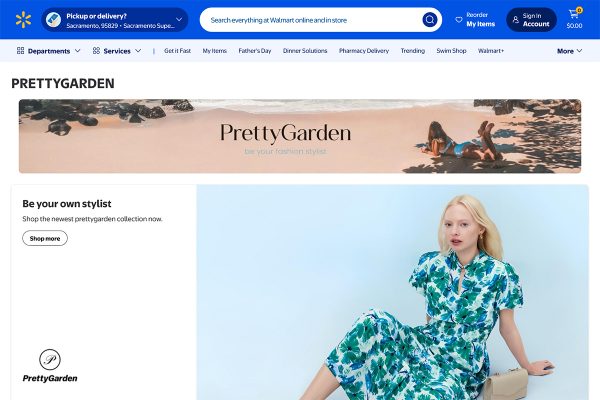Image resolution: width=600 pixels, height=400 pixels.
Task: Open Pharmacy Delivery
Action: click(364, 51)
